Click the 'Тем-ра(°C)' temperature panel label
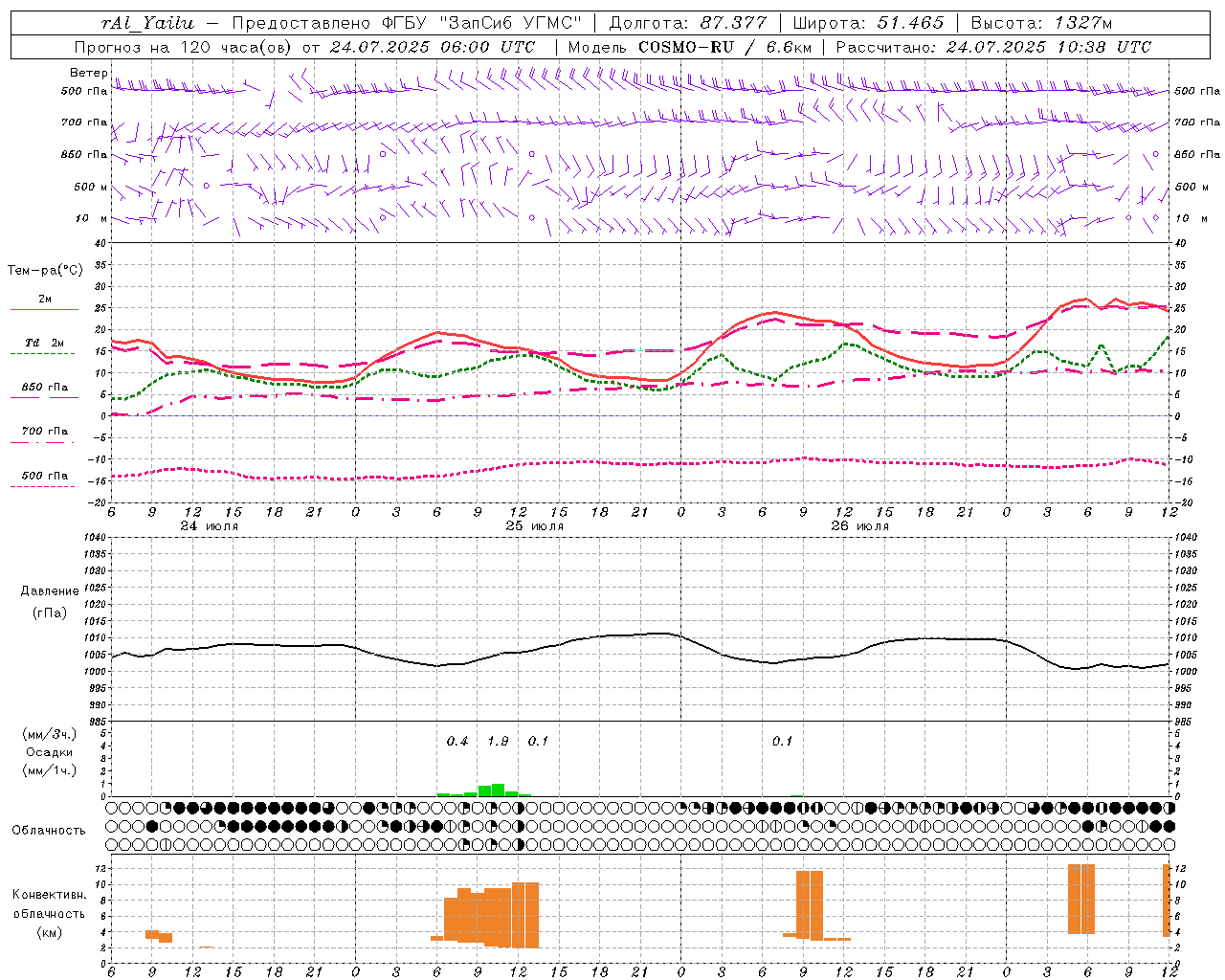The height and width of the screenshot is (980, 1225). (x=45, y=271)
